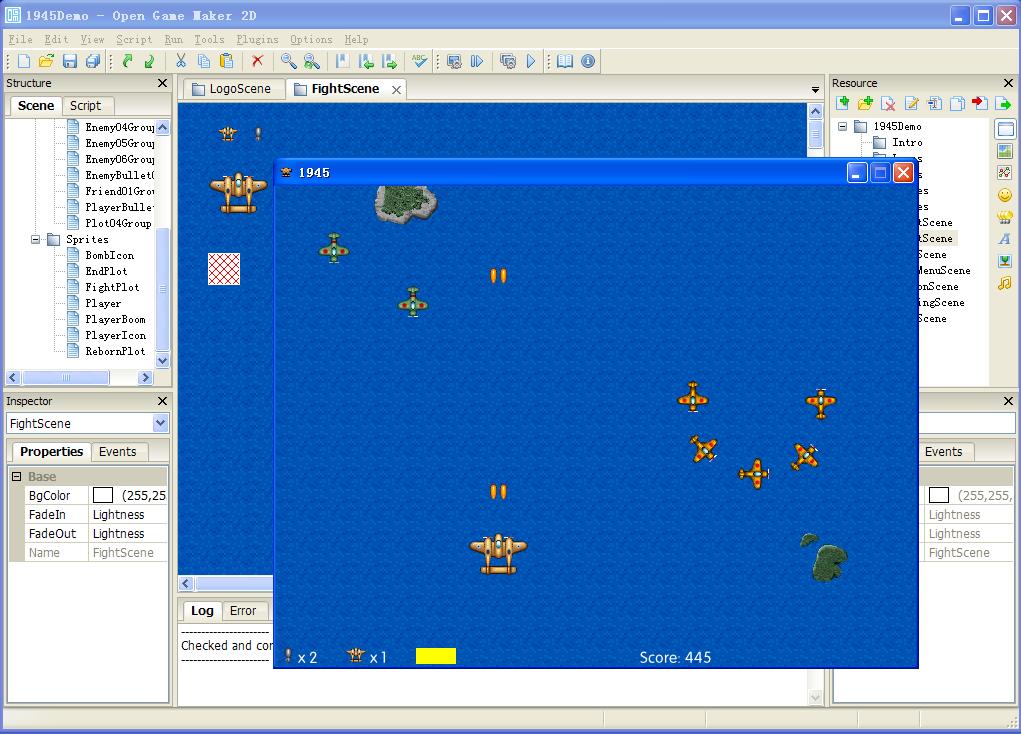Select PlayerBoom in Structure tree

115,319
